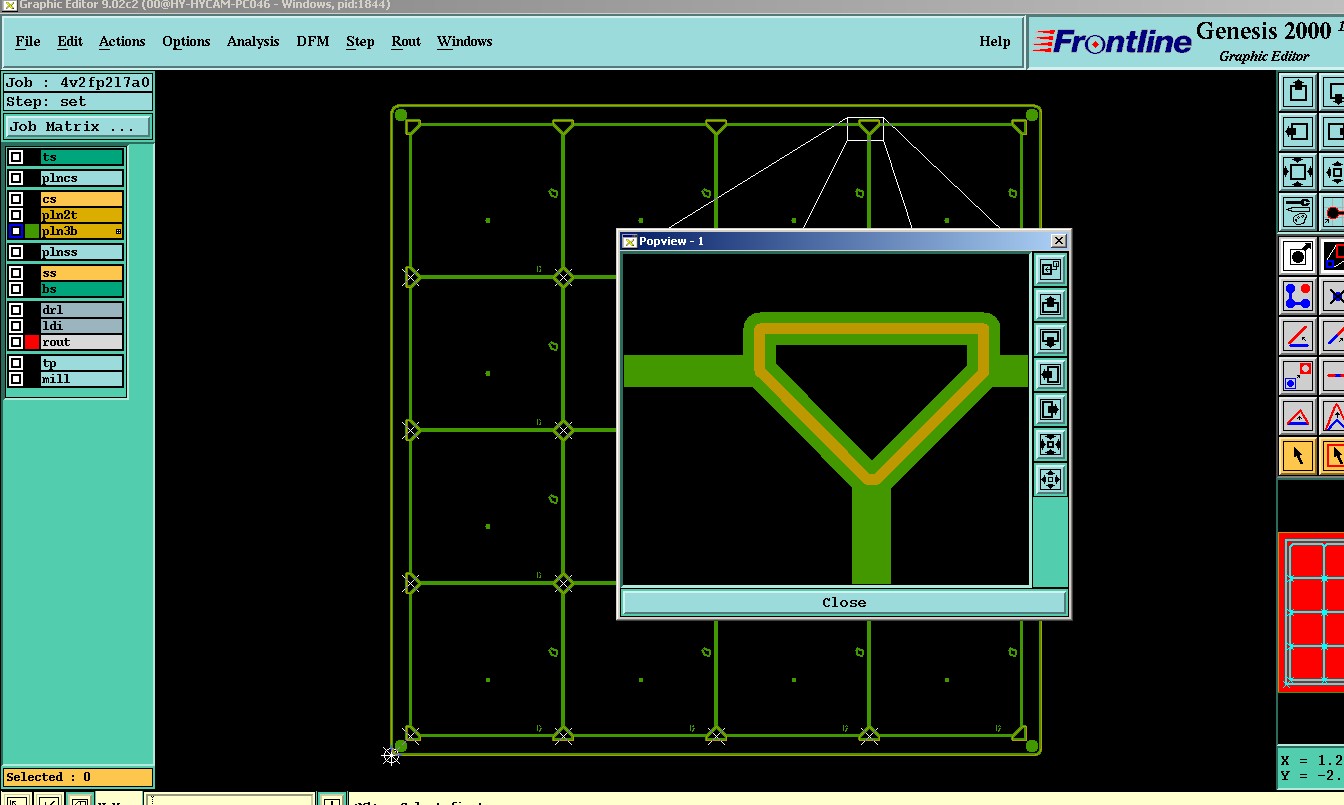Click the green pln3b layer color swatch

click(32, 231)
